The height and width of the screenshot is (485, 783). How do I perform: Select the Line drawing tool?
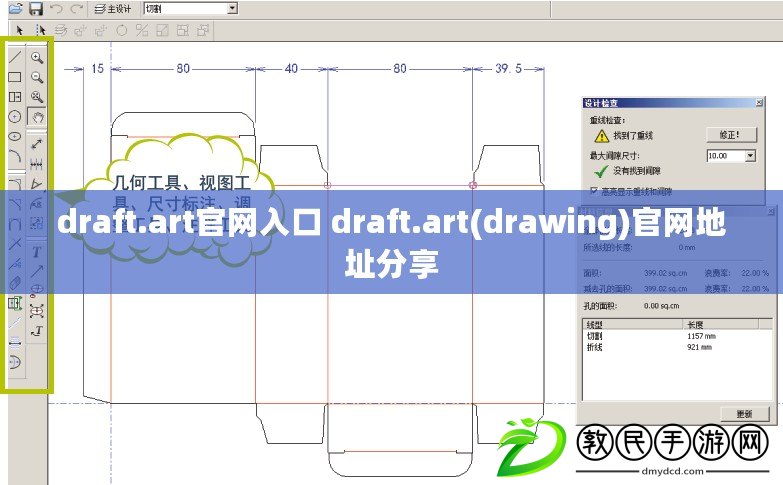[x=15, y=56]
